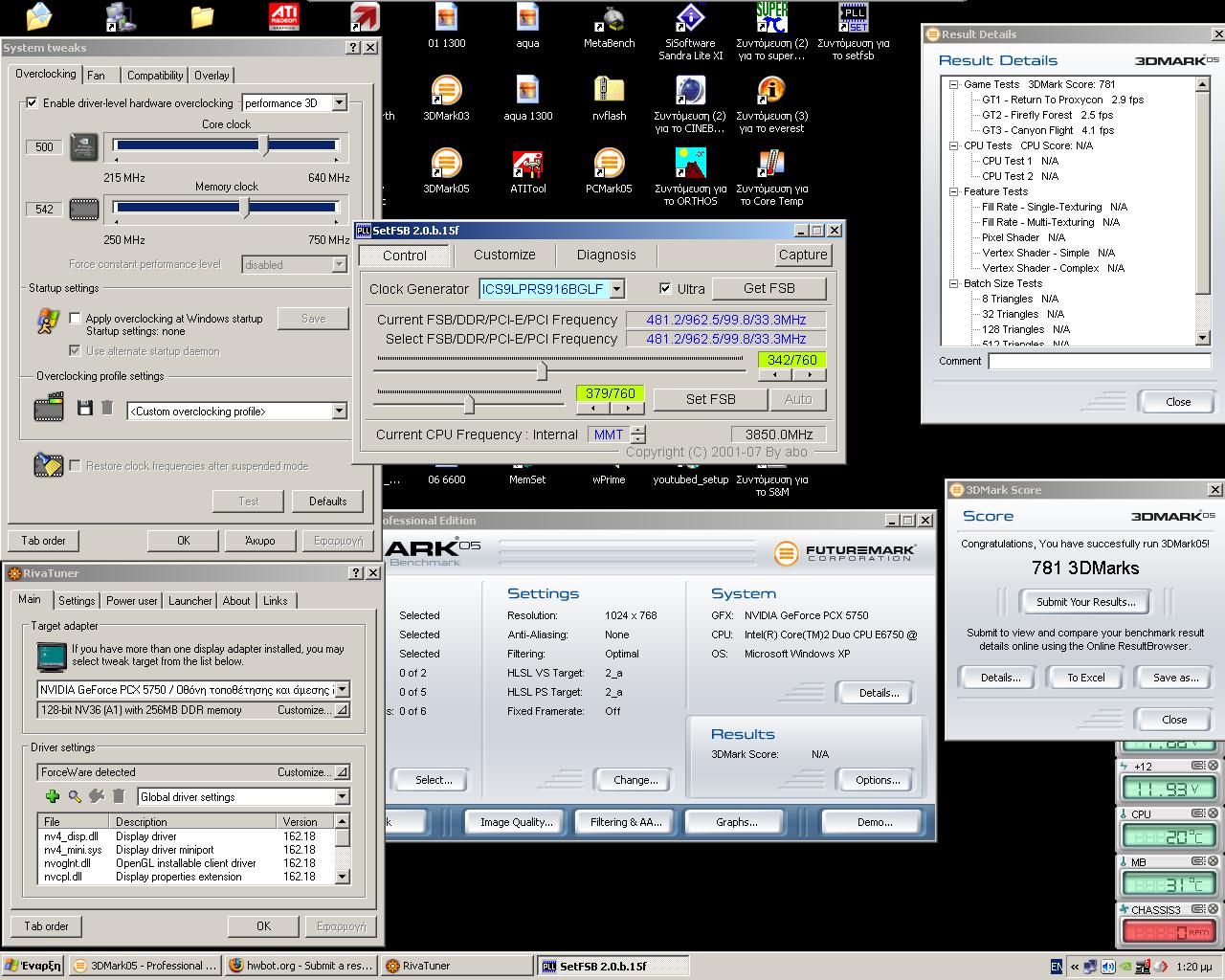Switch to the Compatibility tab

155,76
